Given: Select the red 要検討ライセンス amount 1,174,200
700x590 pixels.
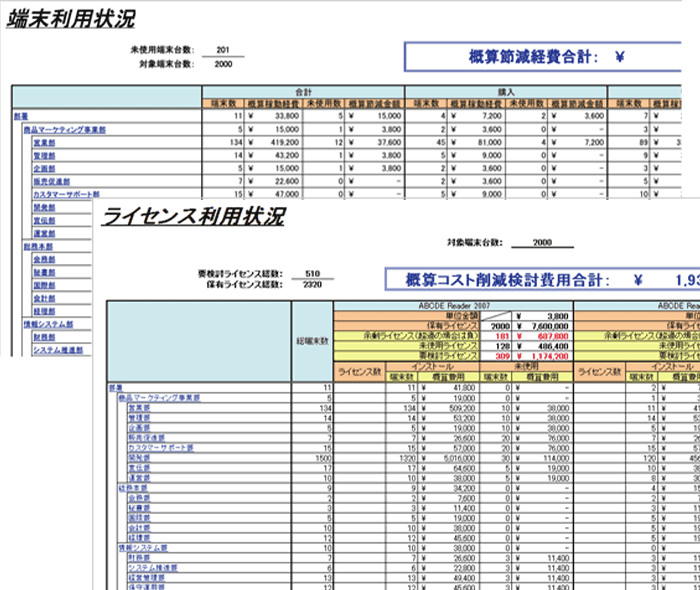Looking at the screenshot, I should coord(542,356).
